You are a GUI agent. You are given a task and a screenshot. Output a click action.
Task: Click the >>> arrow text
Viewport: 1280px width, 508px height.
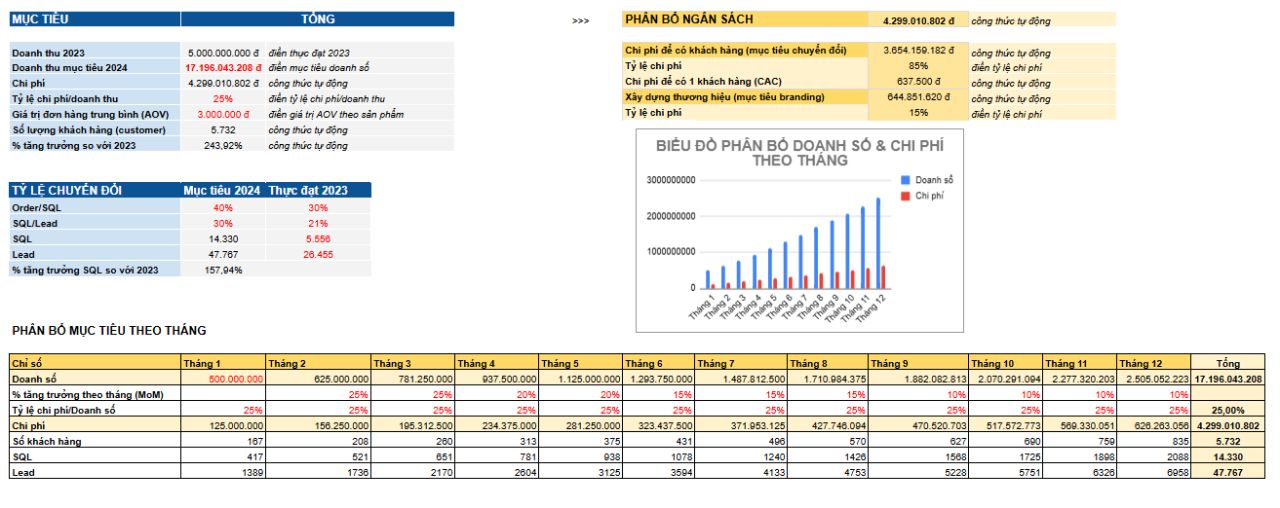[580, 21]
